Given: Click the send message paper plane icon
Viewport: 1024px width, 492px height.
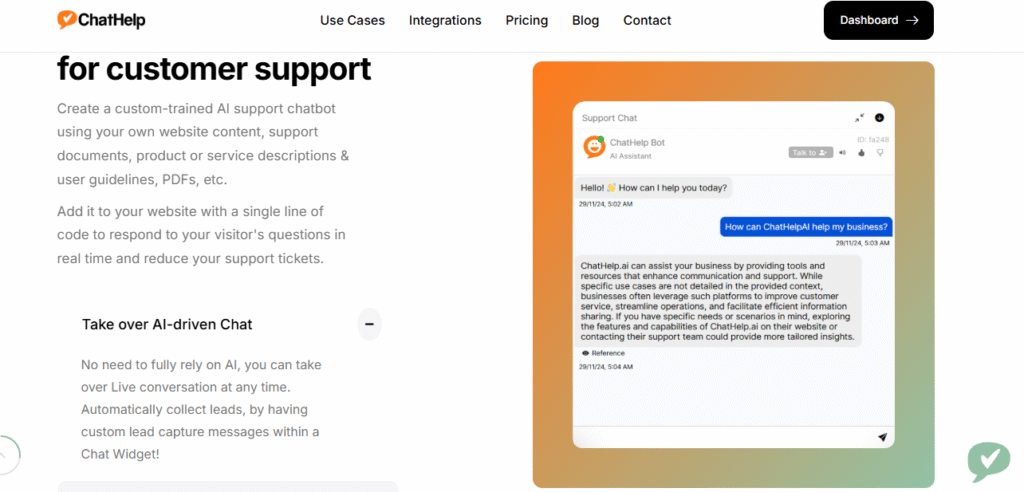Looking at the screenshot, I should [882, 437].
